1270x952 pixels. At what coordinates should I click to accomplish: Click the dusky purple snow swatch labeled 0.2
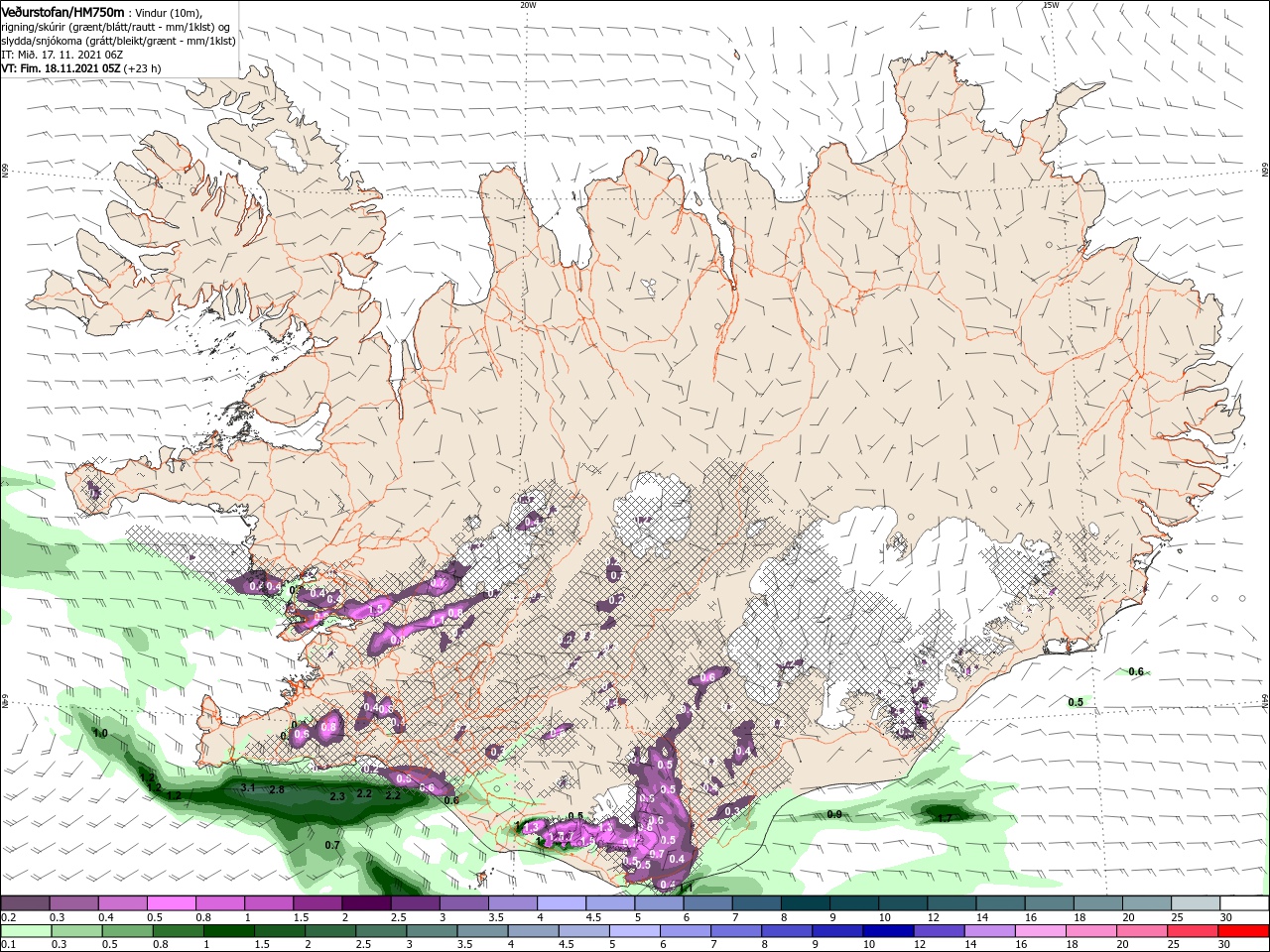click(25, 903)
